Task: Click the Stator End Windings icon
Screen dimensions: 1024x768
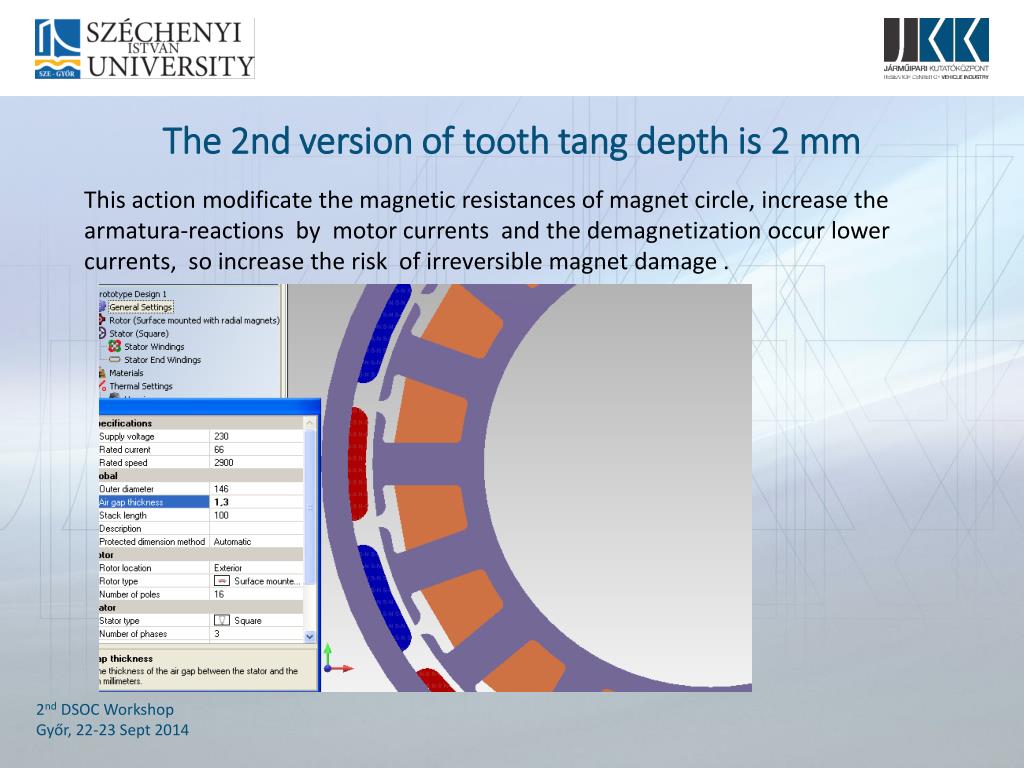Action: [115, 360]
